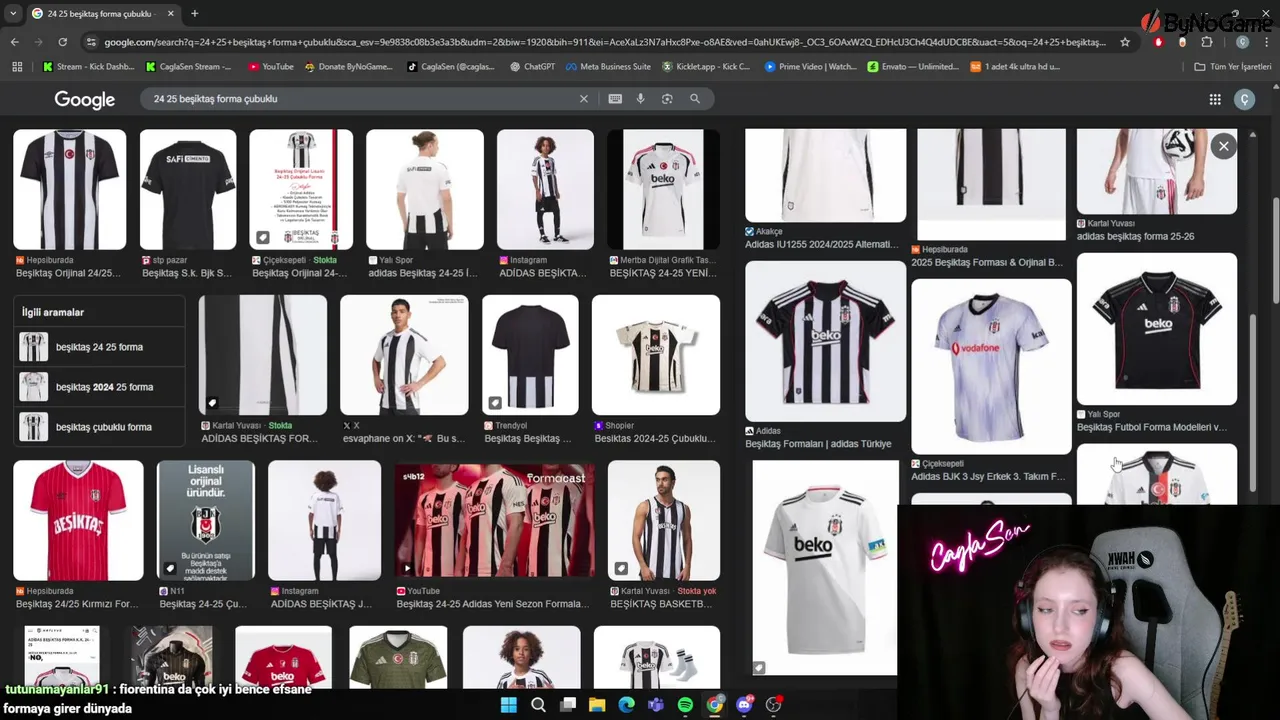Image resolution: width=1280 pixels, height=720 pixels.
Task: Switch to Discord in the taskbar
Action: [x=744, y=705]
